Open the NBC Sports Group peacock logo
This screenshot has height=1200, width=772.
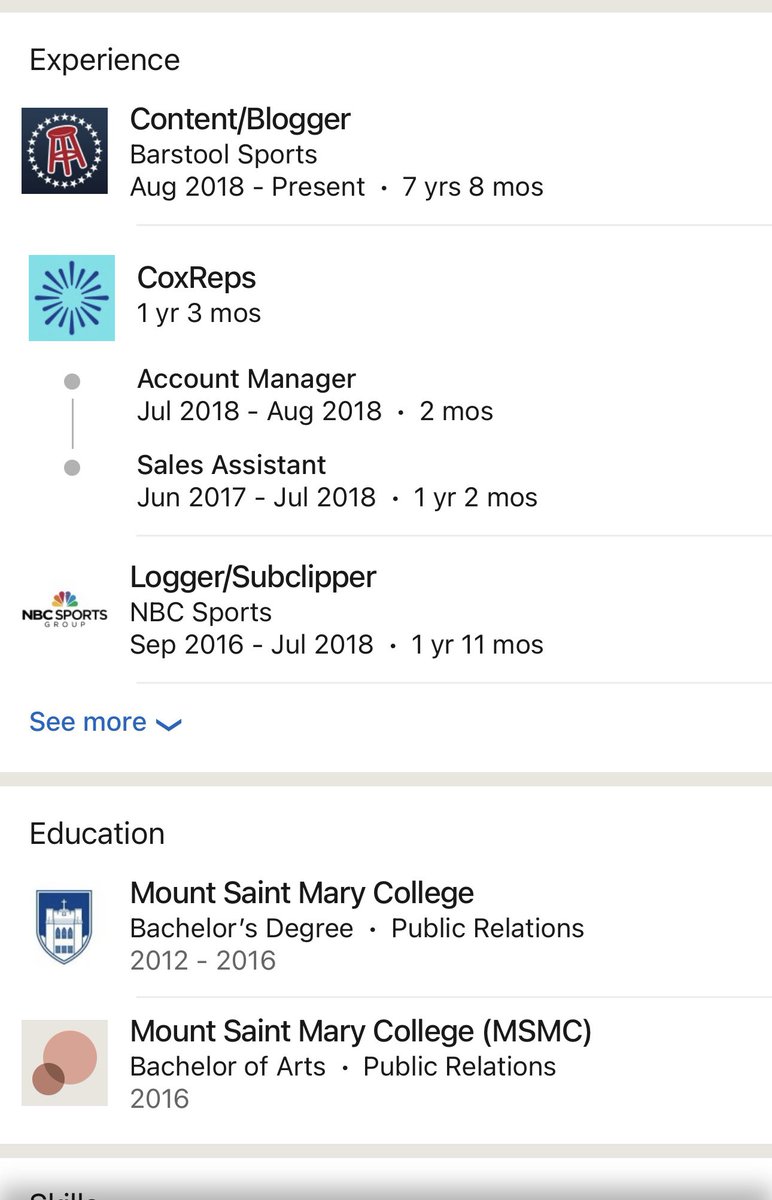64,609
